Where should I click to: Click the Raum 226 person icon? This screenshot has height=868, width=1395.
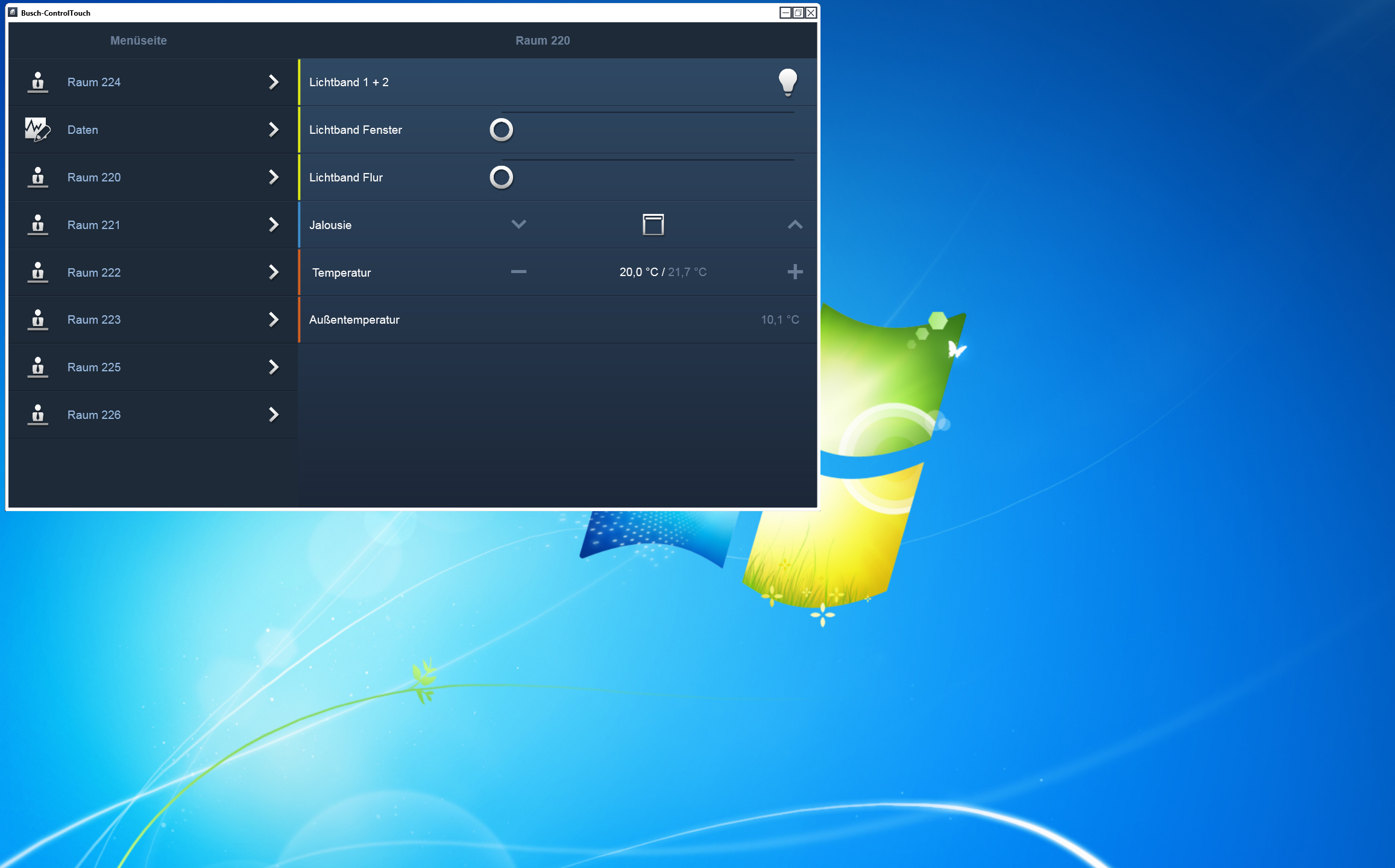tap(38, 415)
